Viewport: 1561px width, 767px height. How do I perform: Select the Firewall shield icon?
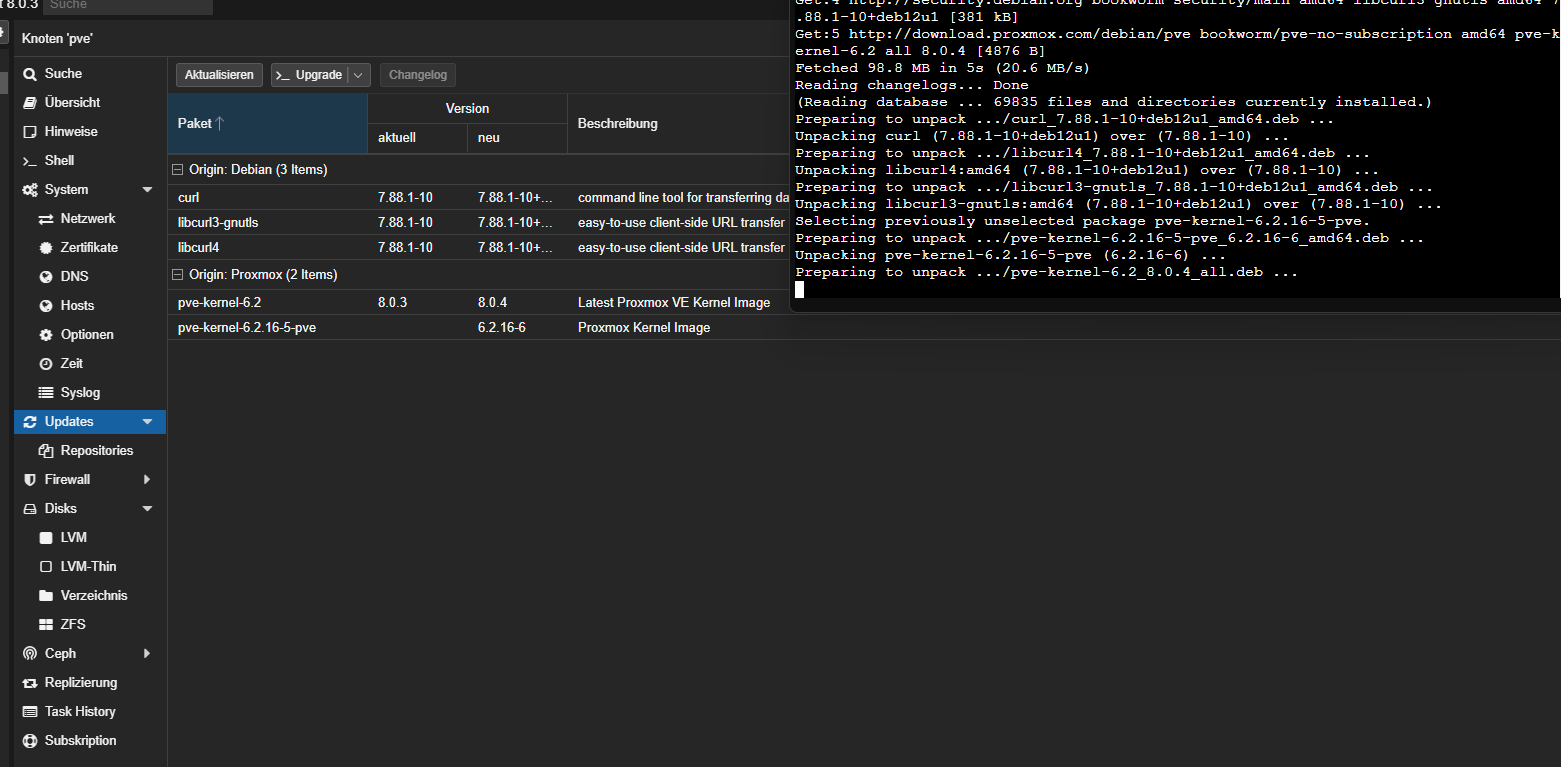click(x=30, y=479)
